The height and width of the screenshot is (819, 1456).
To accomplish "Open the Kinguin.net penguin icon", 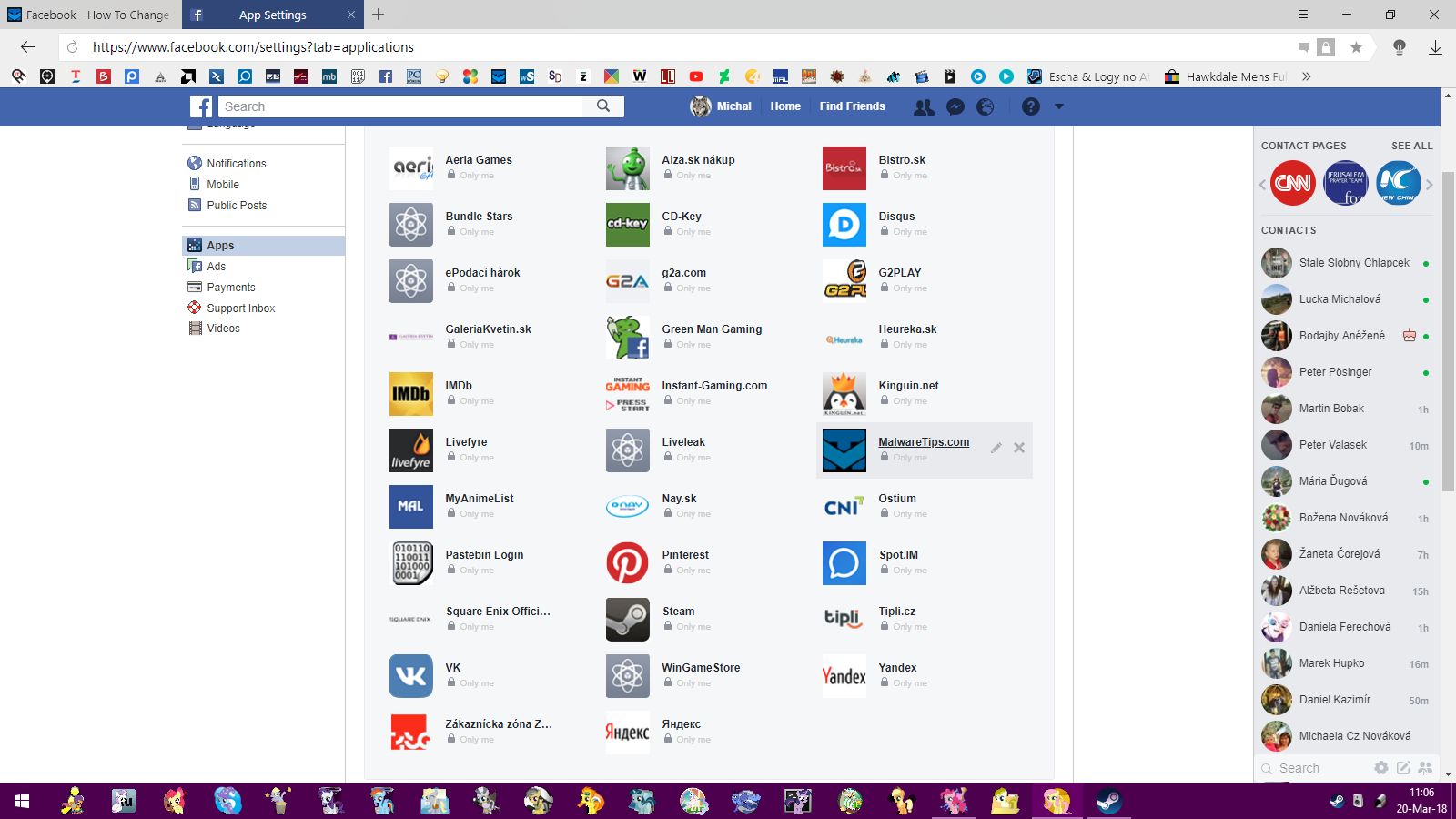I will 844,394.
